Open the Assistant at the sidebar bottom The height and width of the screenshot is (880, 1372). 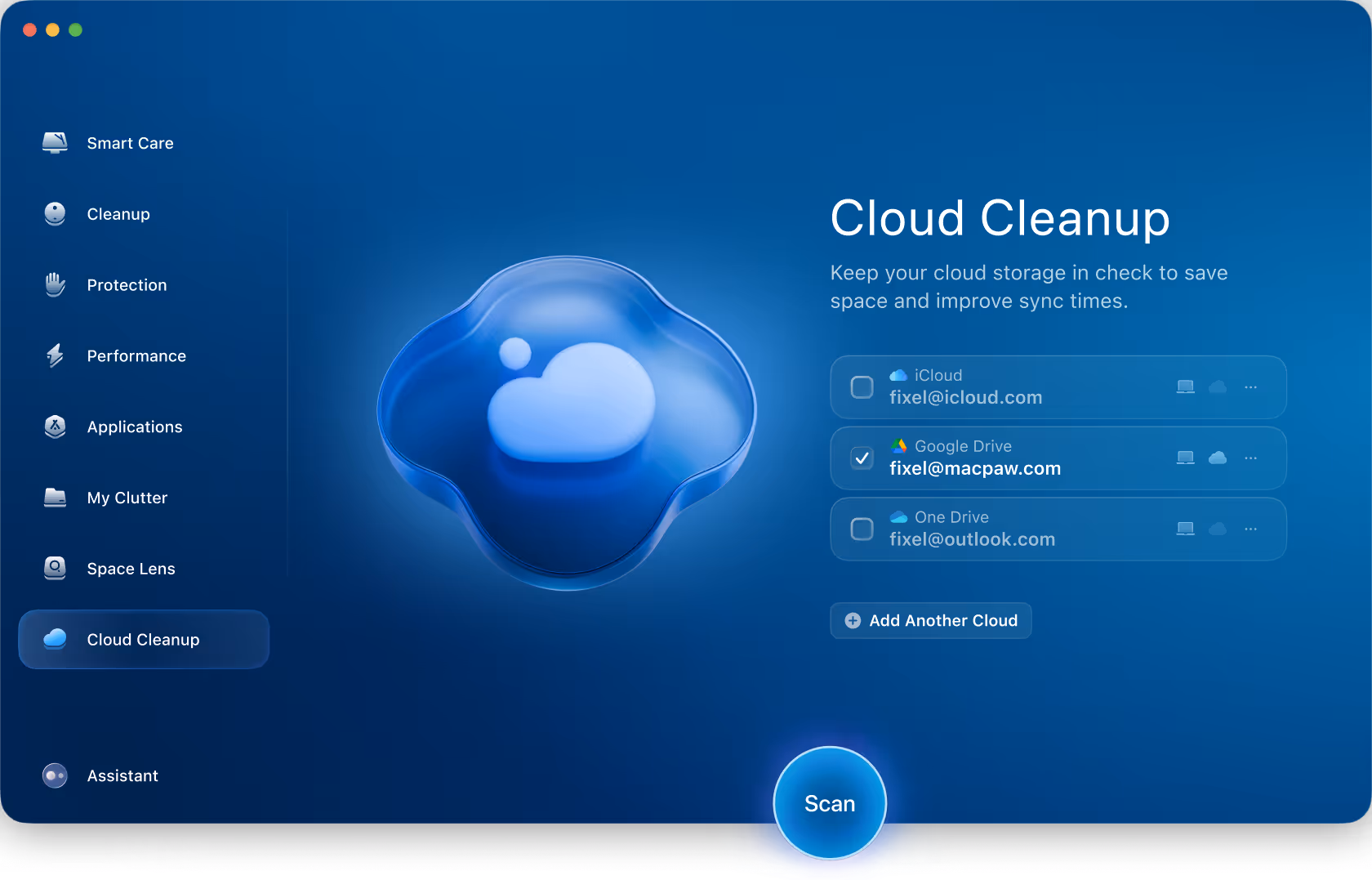[x=144, y=775]
